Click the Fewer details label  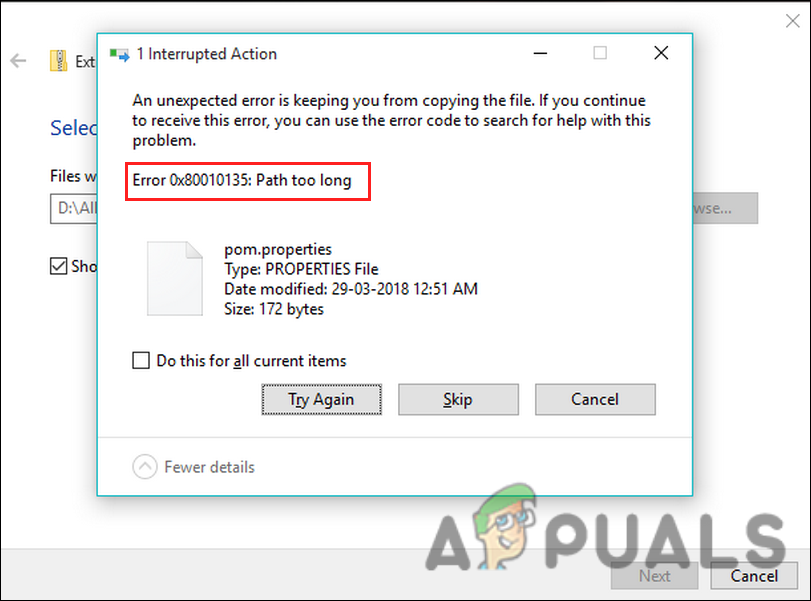pyautogui.click(x=209, y=467)
